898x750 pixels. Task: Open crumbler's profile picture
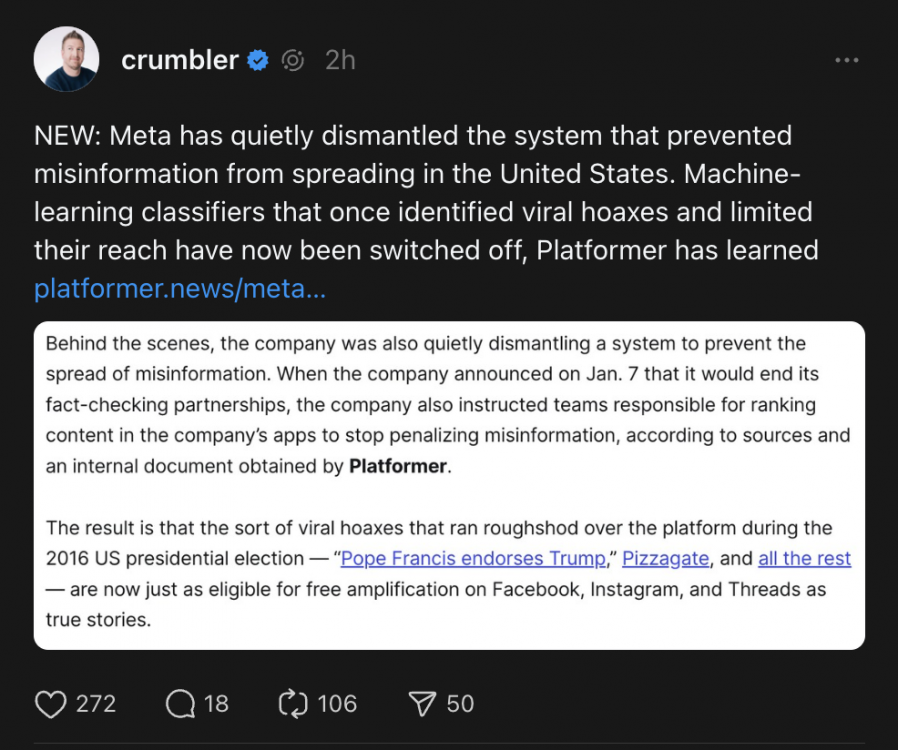(66, 60)
